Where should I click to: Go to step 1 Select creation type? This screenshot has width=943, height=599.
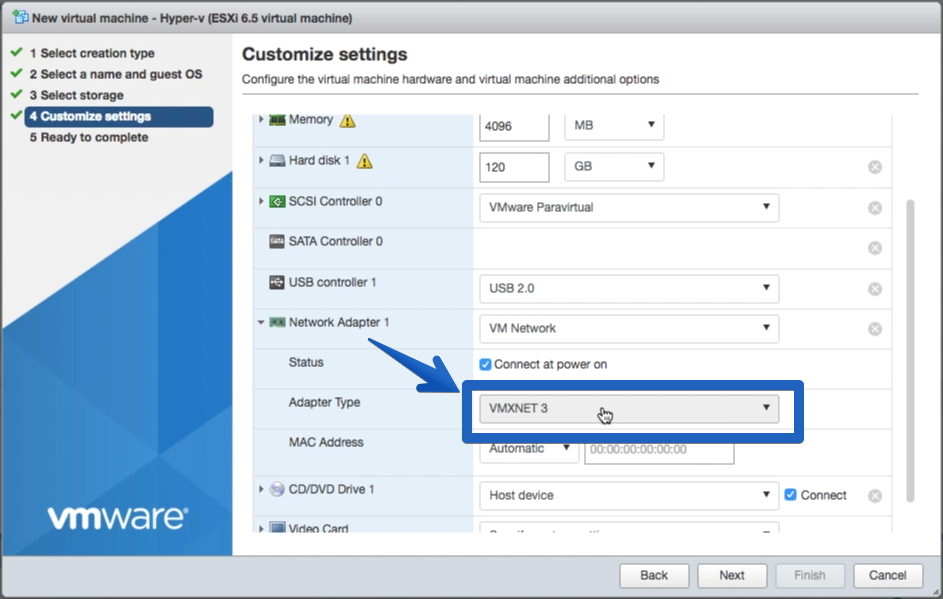92,53
